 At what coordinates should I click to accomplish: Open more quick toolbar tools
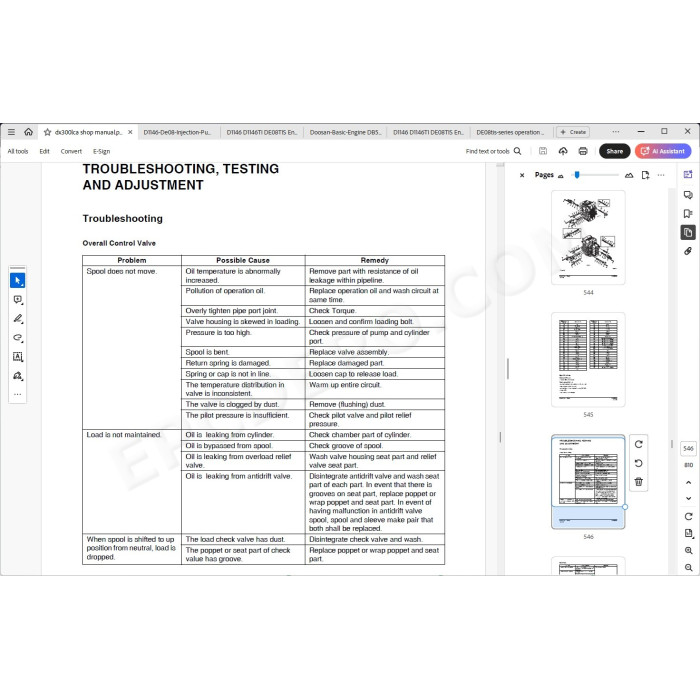click(x=17, y=395)
